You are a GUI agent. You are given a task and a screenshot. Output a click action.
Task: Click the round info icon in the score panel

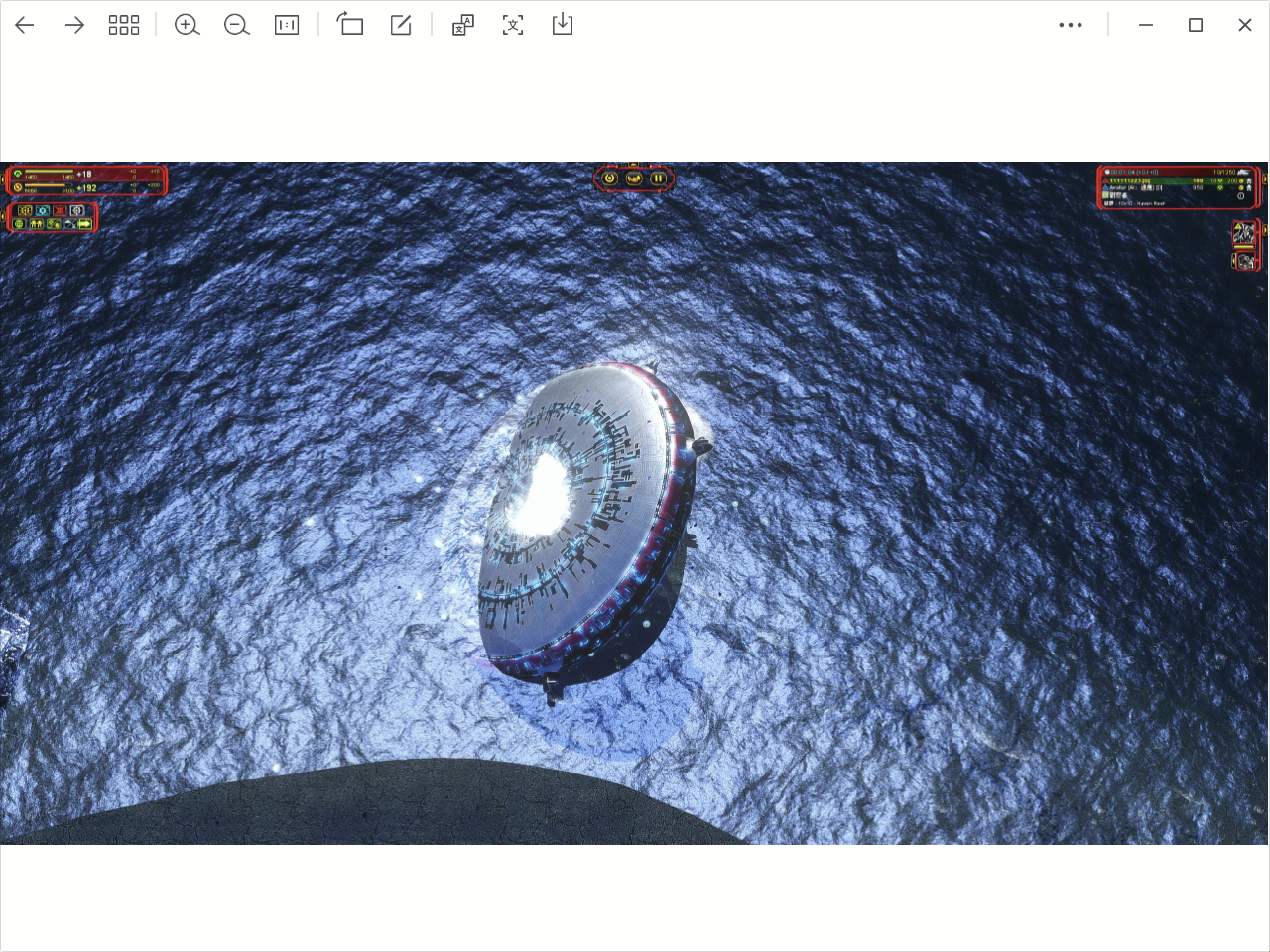click(1240, 196)
